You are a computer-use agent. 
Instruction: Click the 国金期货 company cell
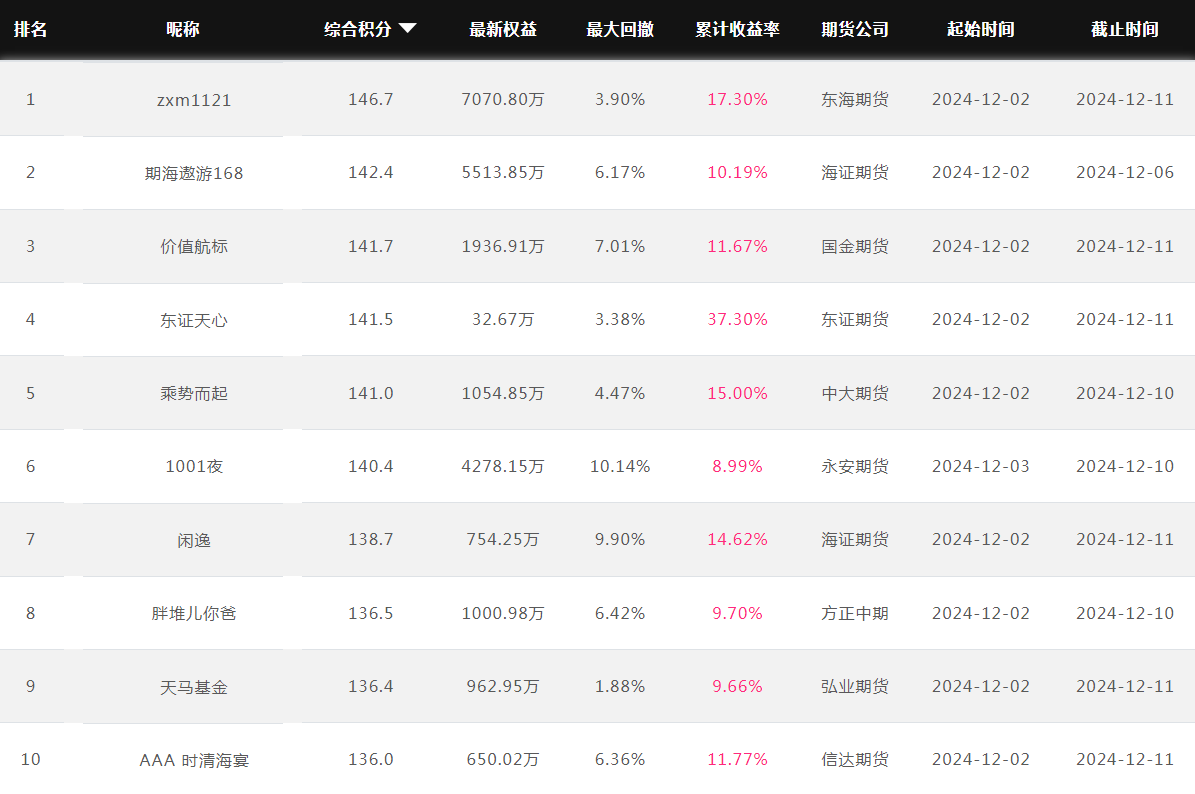(x=854, y=246)
